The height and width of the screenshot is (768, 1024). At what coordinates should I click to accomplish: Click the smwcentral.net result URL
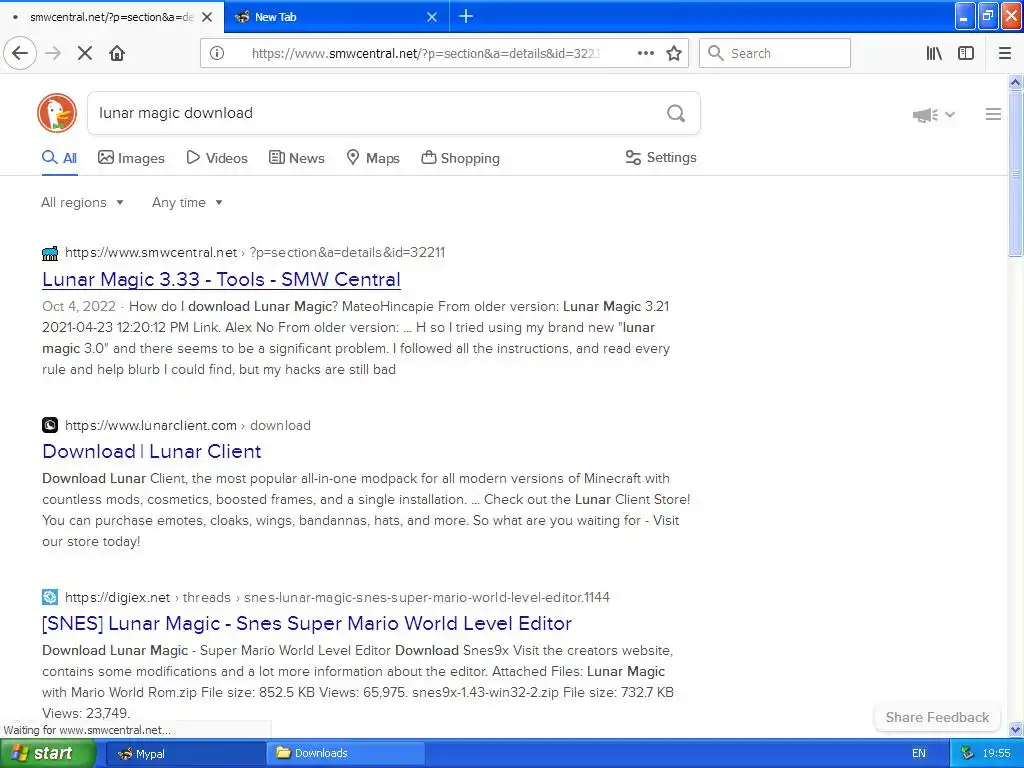pyautogui.click(x=255, y=253)
